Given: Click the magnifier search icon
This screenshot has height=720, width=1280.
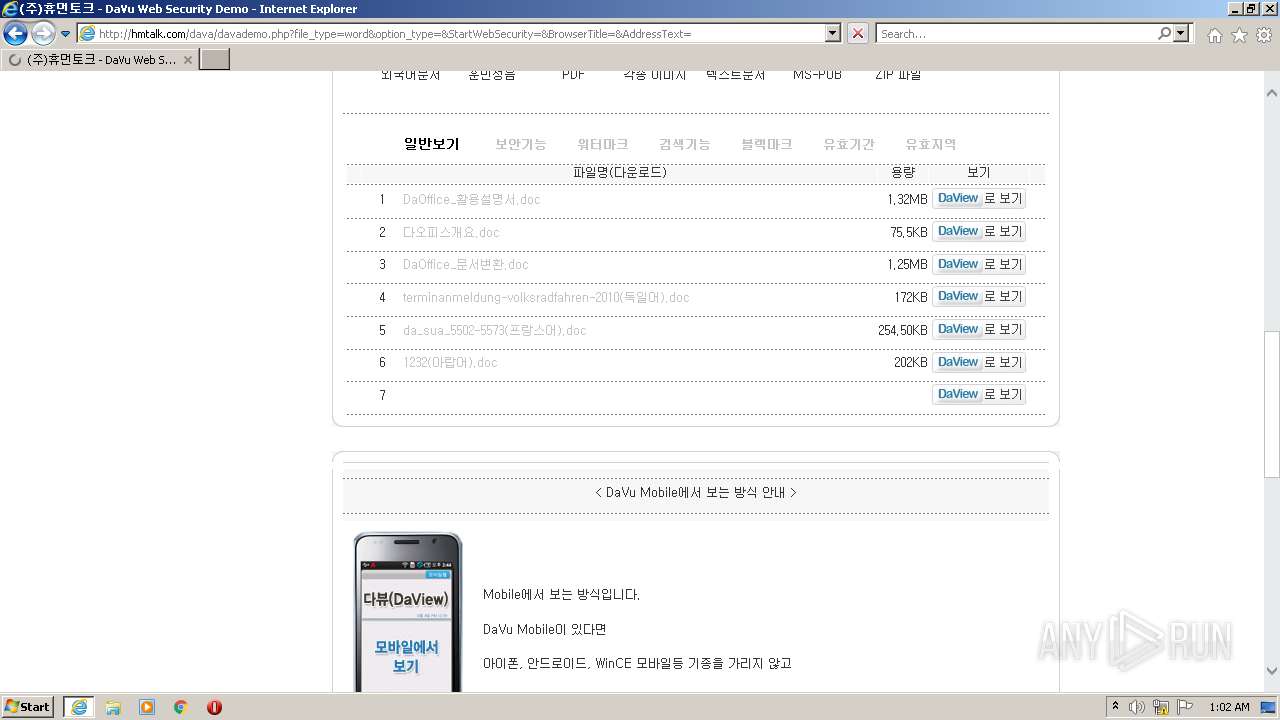Looking at the screenshot, I should click(1165, 33).
